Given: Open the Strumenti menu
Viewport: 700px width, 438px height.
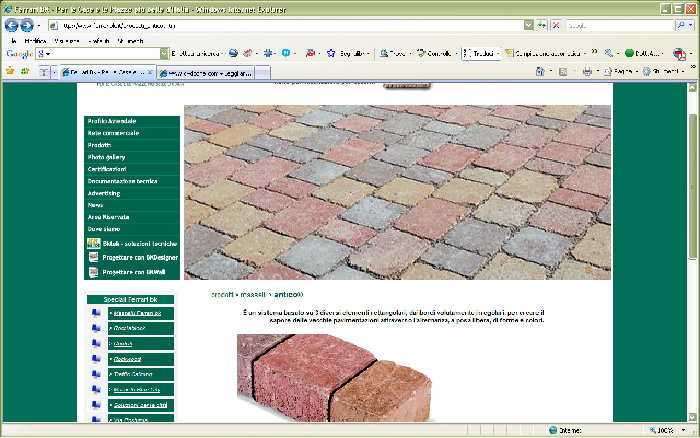Looking at the screenshot, I should pyautogui.click(x=130, y=41).
